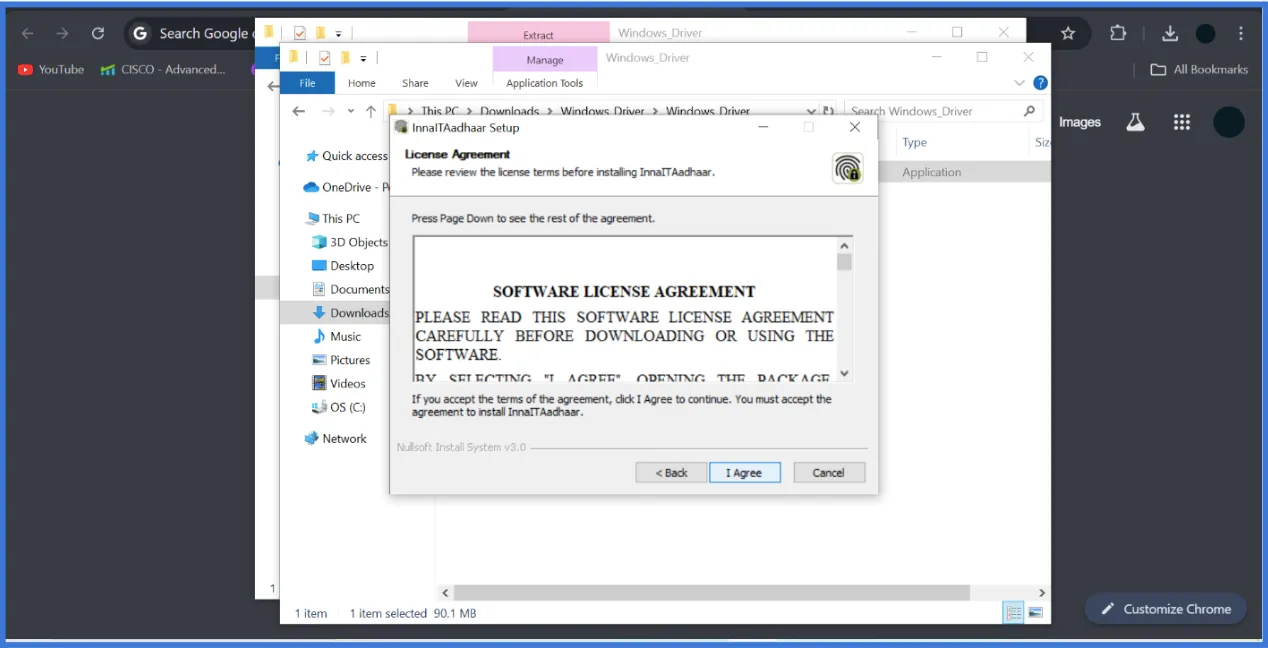Open the recent locations dropdown in Explorer

tap(350, 112)
